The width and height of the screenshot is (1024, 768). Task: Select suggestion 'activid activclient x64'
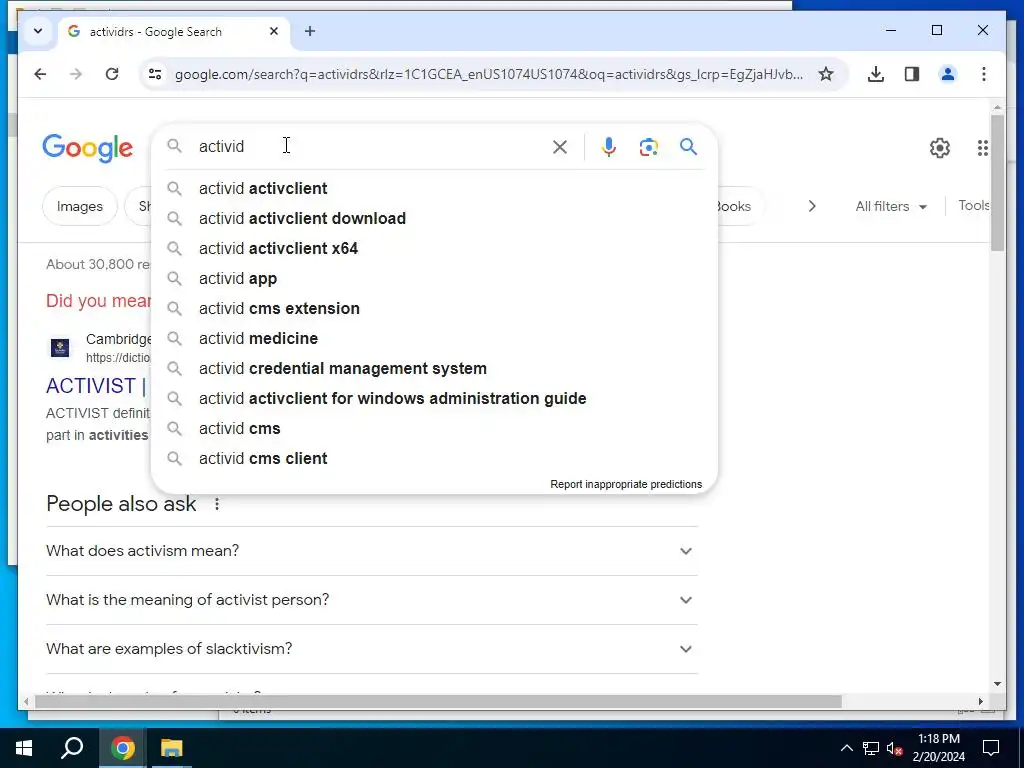434,249
